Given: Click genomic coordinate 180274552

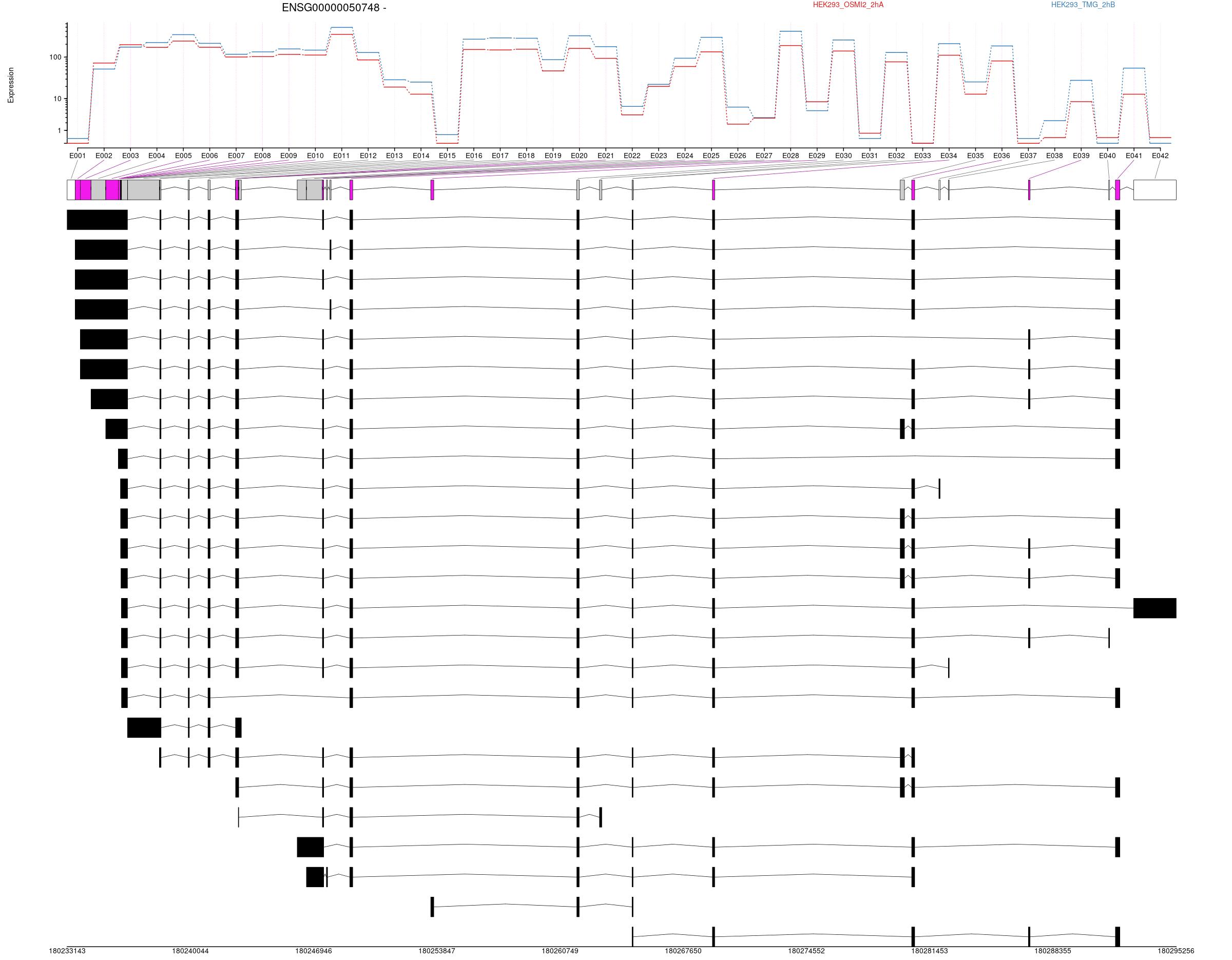Looking at the screenshot, I should pyautogui.click(x=806, y=951).
